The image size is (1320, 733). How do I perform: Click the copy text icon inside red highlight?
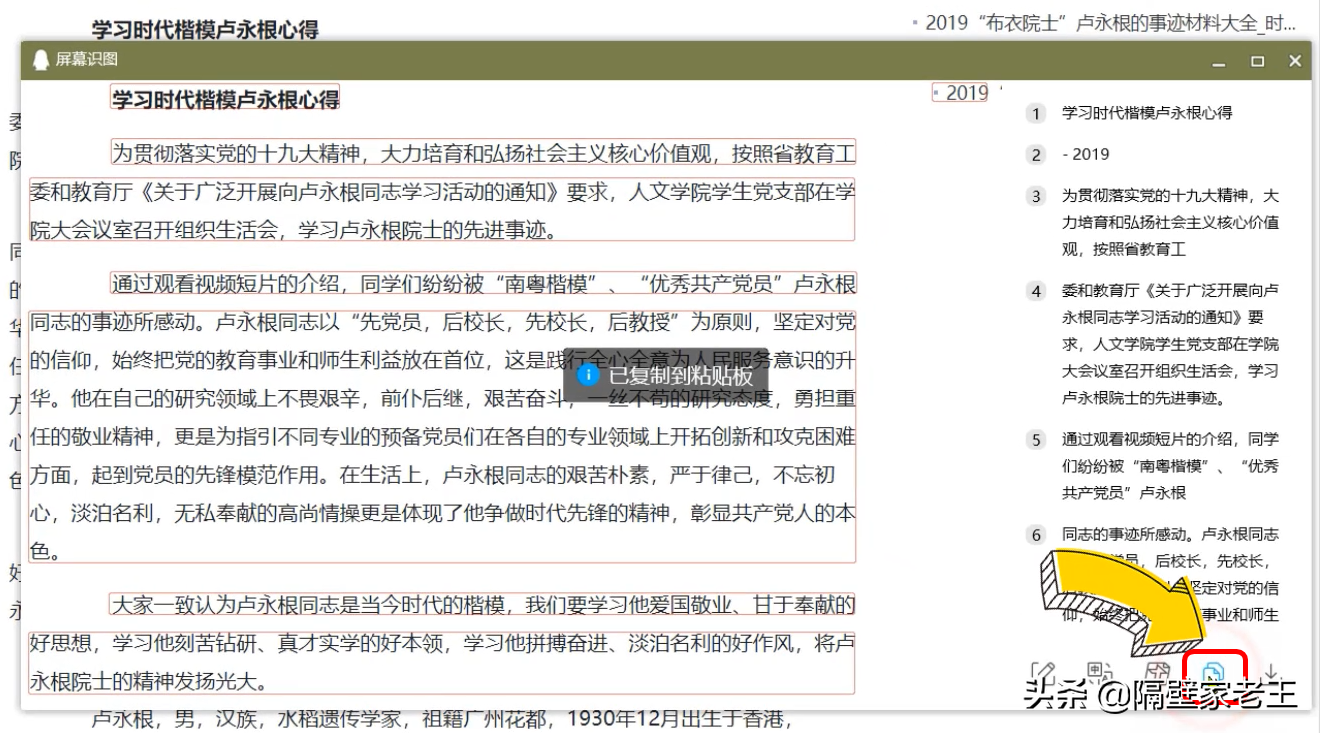click(x=1213, y=668)
